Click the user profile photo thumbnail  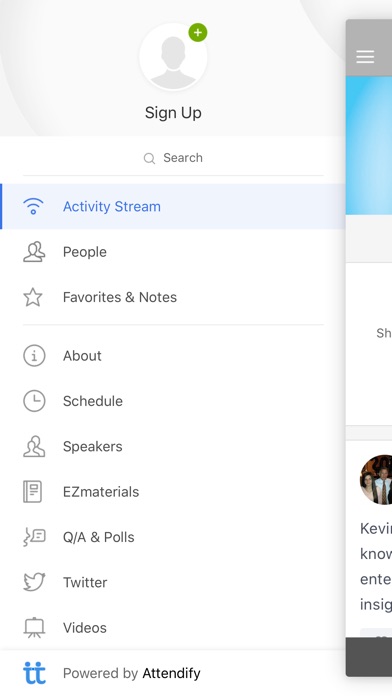click(x=376, y=479)
